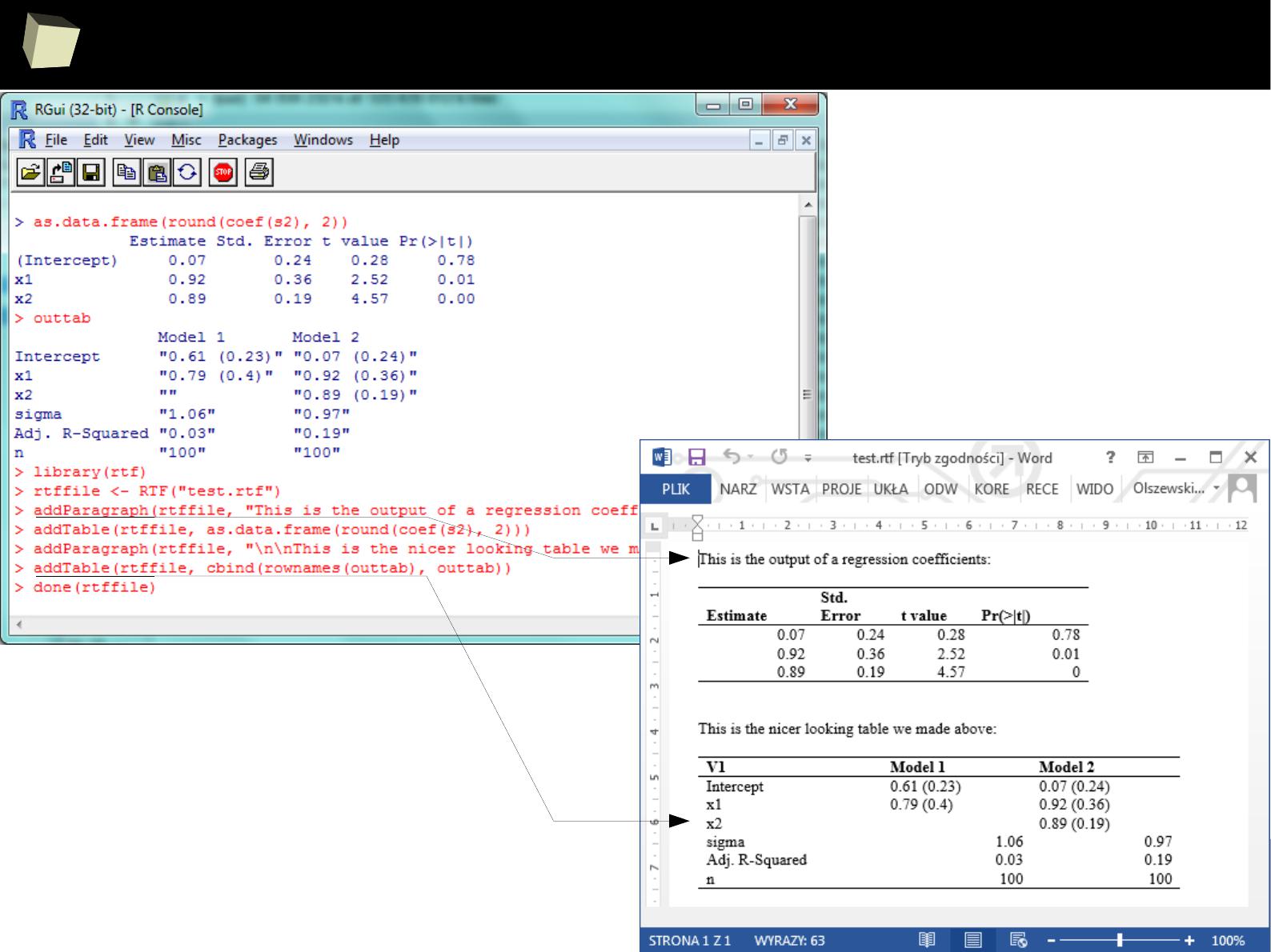This screenshot has height=952, width=1271.
Task: Click the 'done(rtffile)' command line in R Console
Action: point(94,587)
